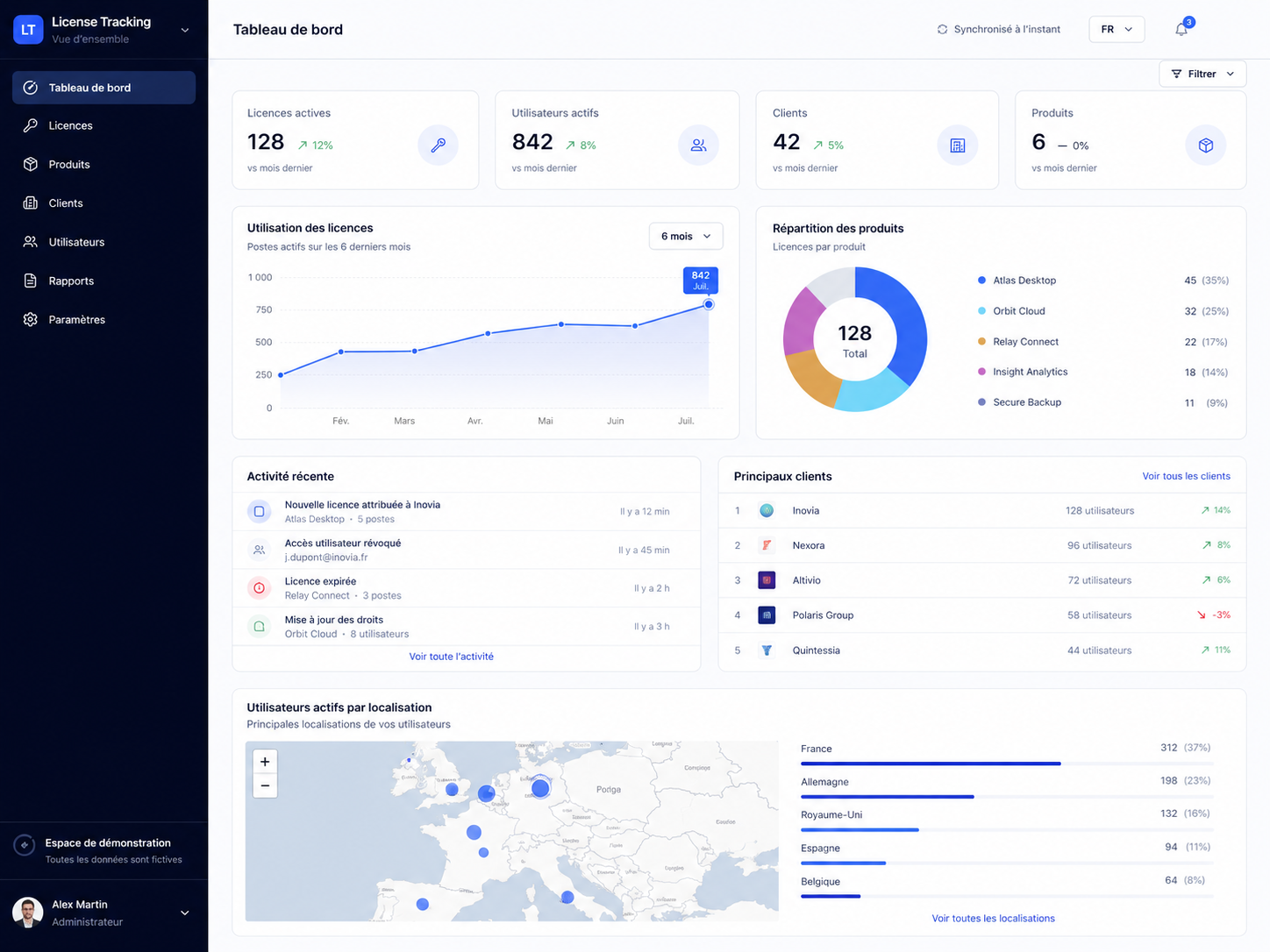Click the Allemagne location label

824,782
